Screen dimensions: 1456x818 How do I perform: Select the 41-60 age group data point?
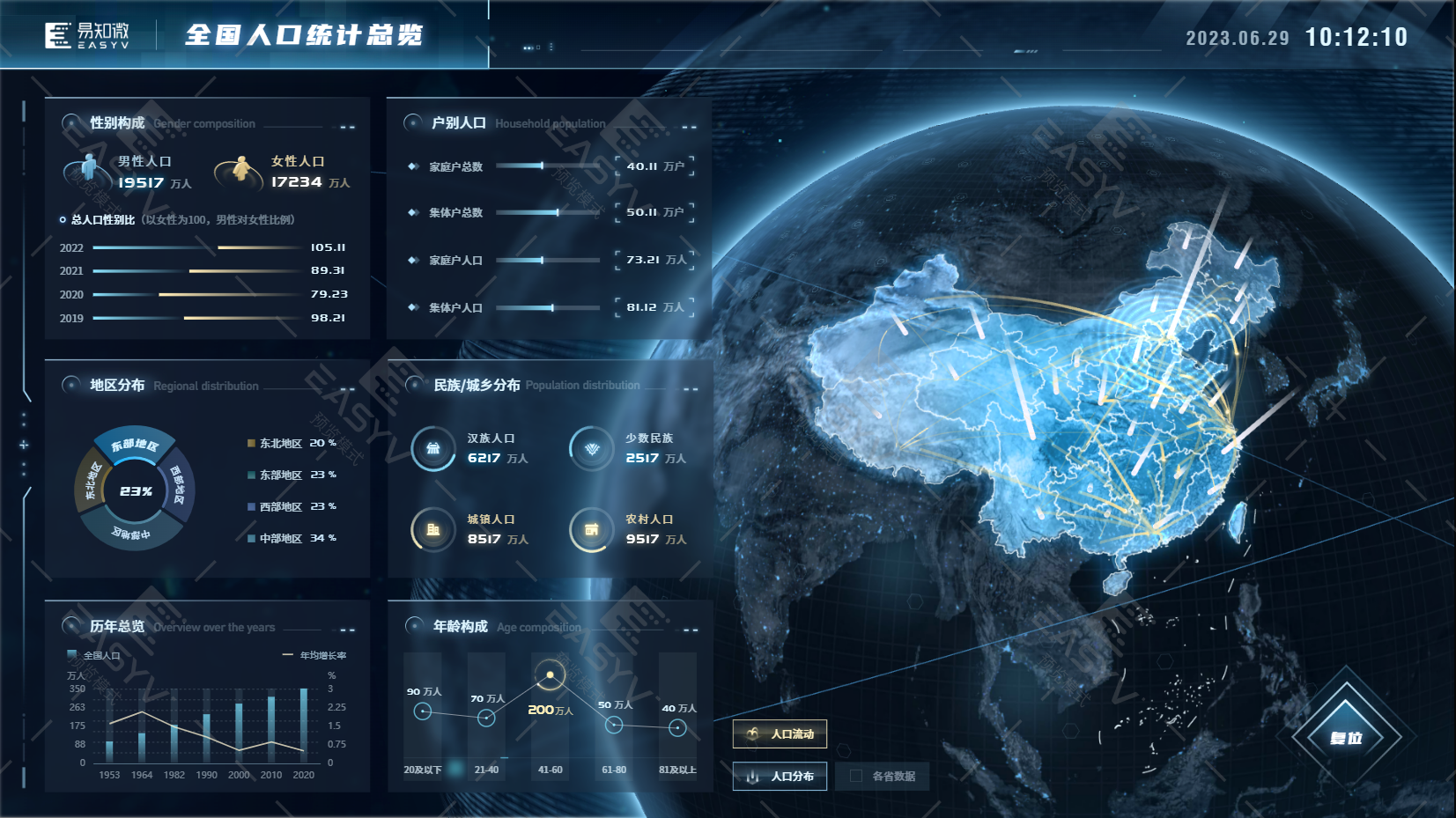(x=551, y=675)
